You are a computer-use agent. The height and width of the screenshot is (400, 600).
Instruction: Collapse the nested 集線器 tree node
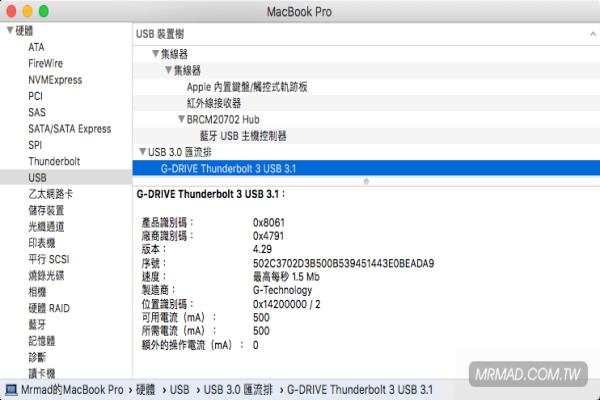tap(168, 70)
